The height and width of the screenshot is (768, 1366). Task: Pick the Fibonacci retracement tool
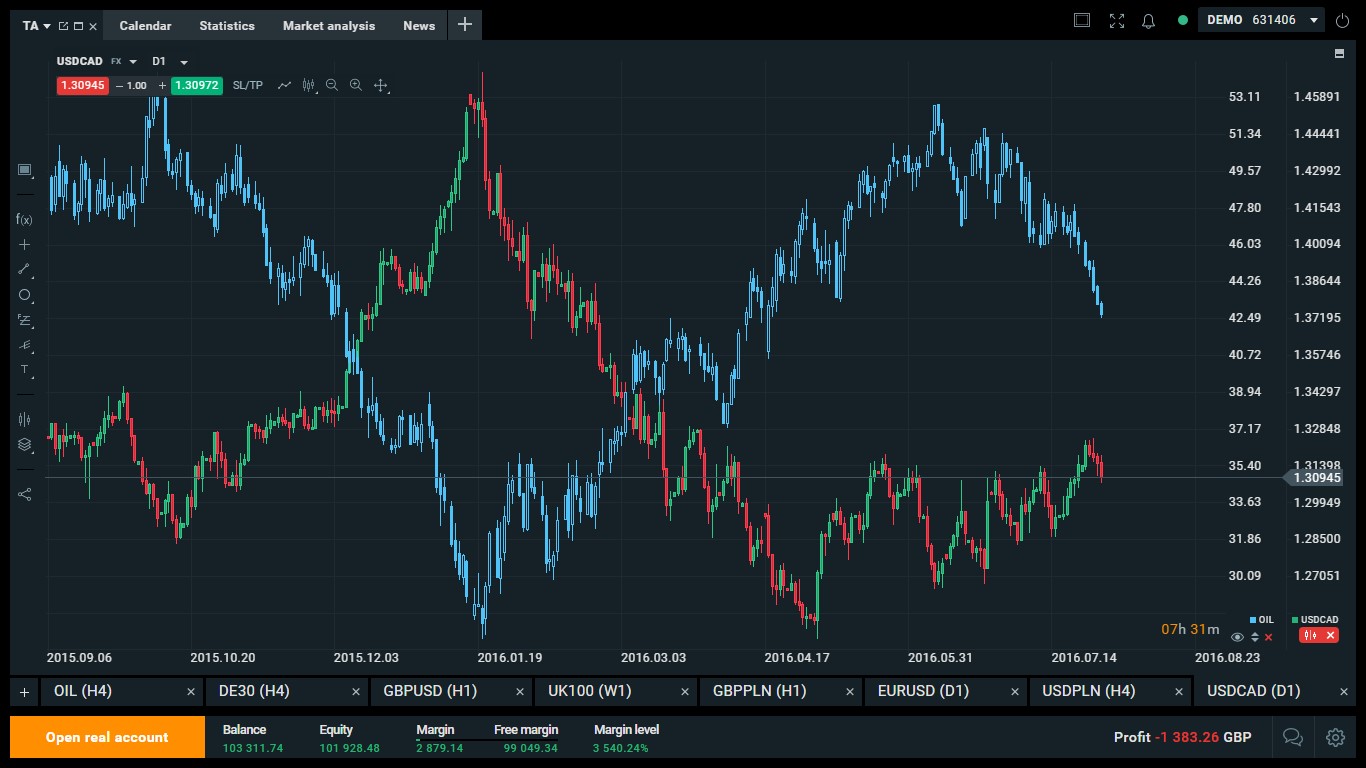point(25,320)
